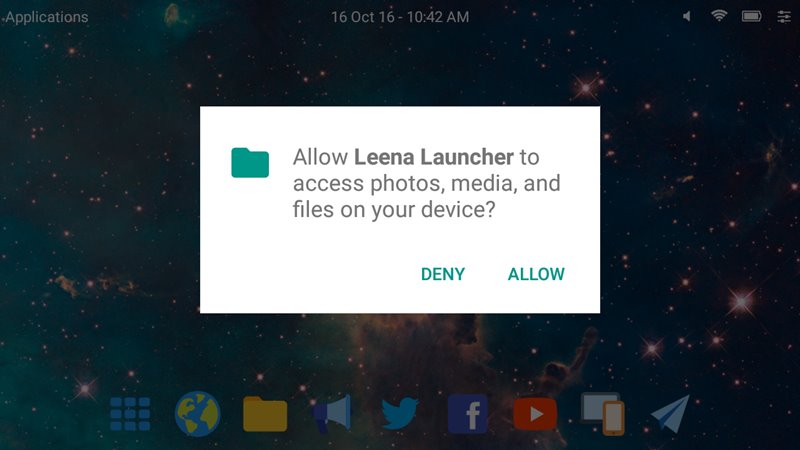Screen dimensions: 800x450
Task: Open the Applications menu
Action: point(47,17)
